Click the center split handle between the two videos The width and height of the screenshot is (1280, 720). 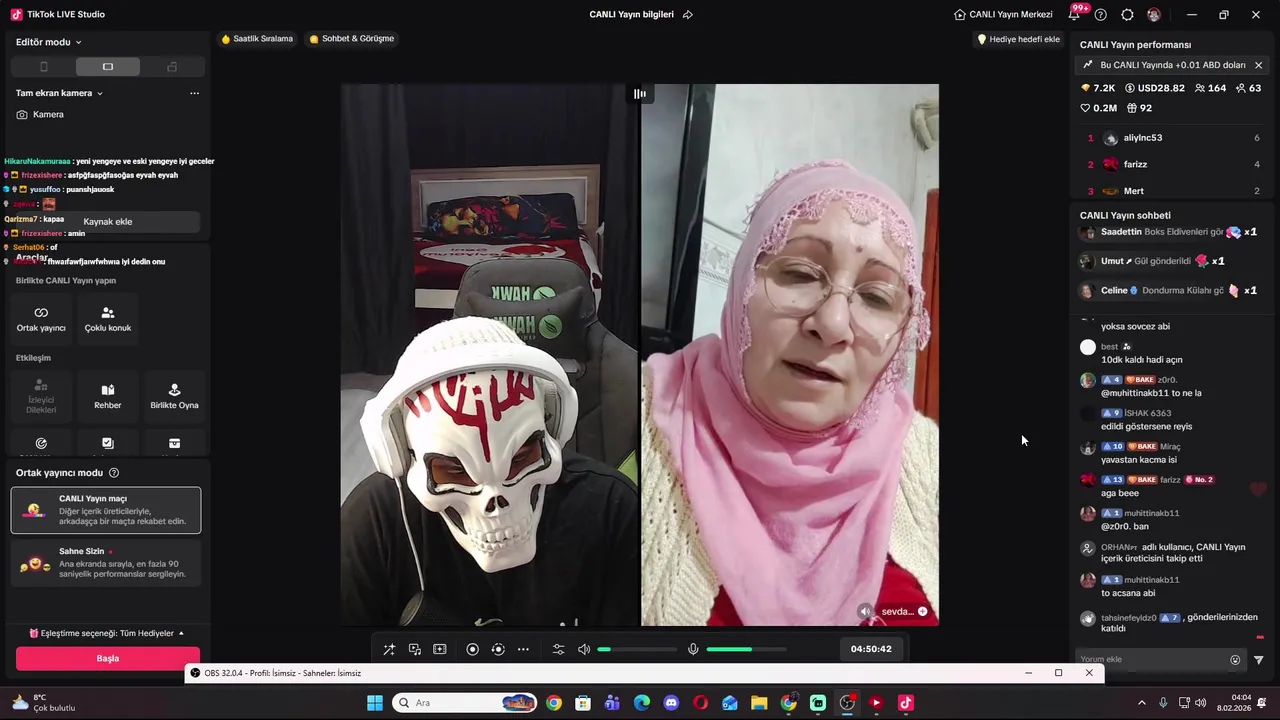point(640,94)
